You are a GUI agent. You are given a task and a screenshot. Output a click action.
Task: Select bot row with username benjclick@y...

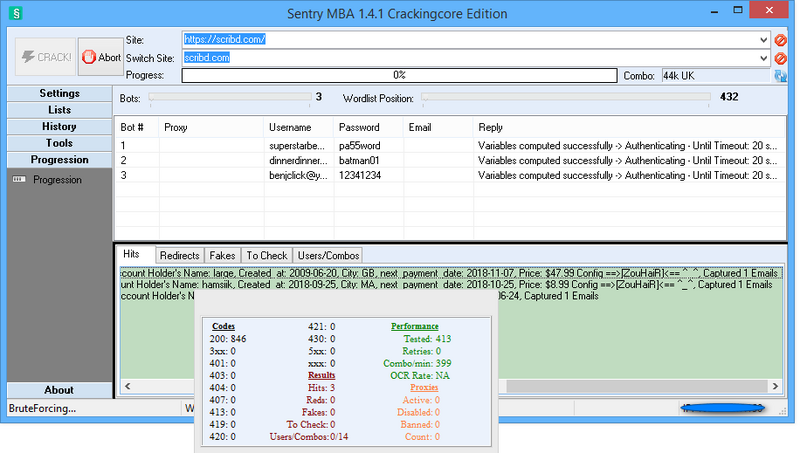(x=450, y=175)
